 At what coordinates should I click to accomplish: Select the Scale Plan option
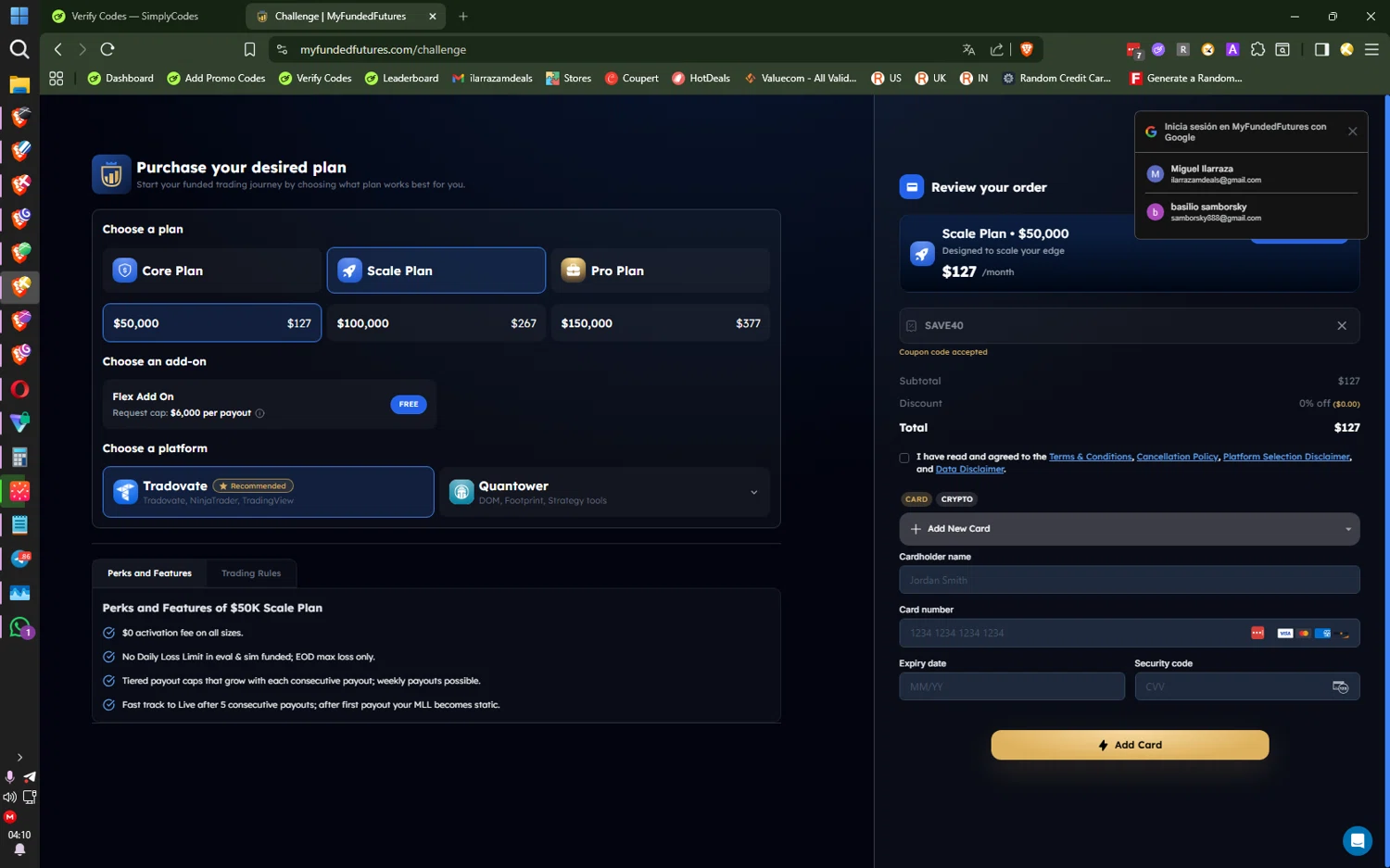[x=436, y=270]
